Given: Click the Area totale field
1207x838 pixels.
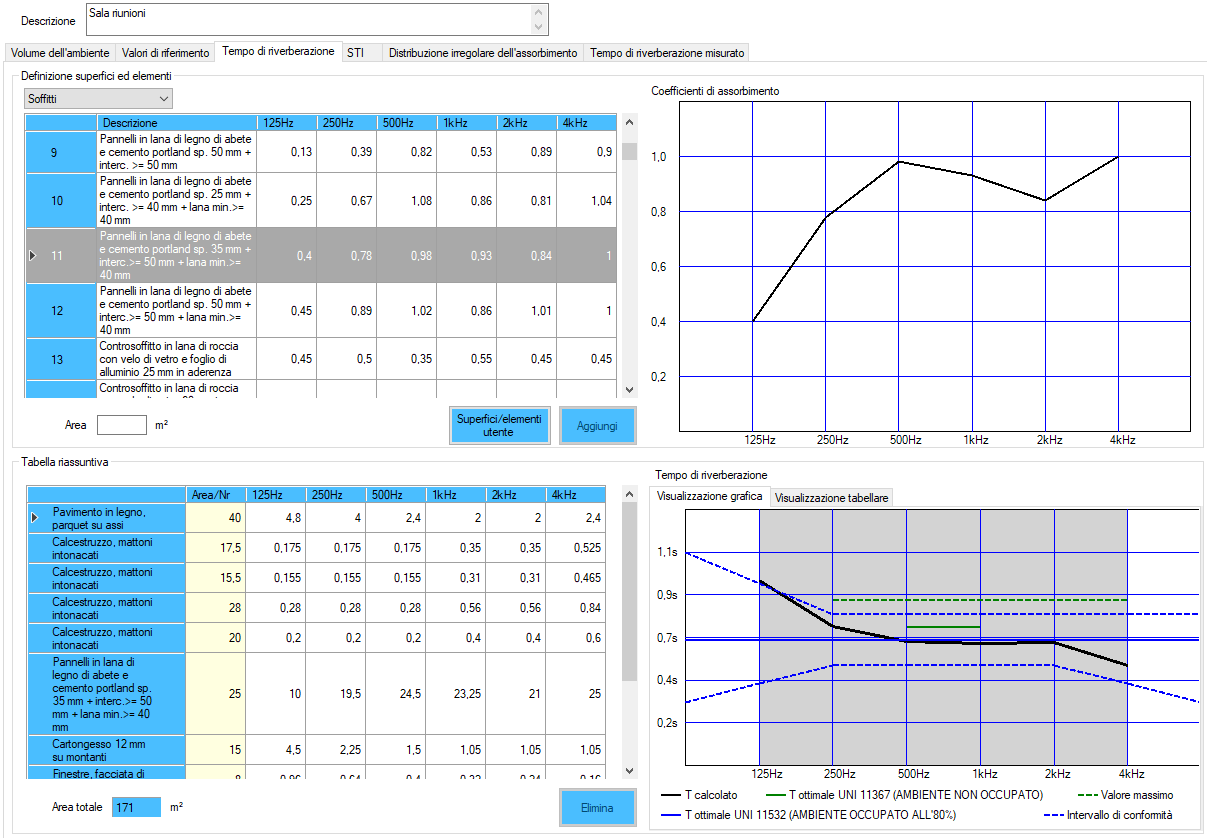Looking at the screenshot, I should (136, 807).
